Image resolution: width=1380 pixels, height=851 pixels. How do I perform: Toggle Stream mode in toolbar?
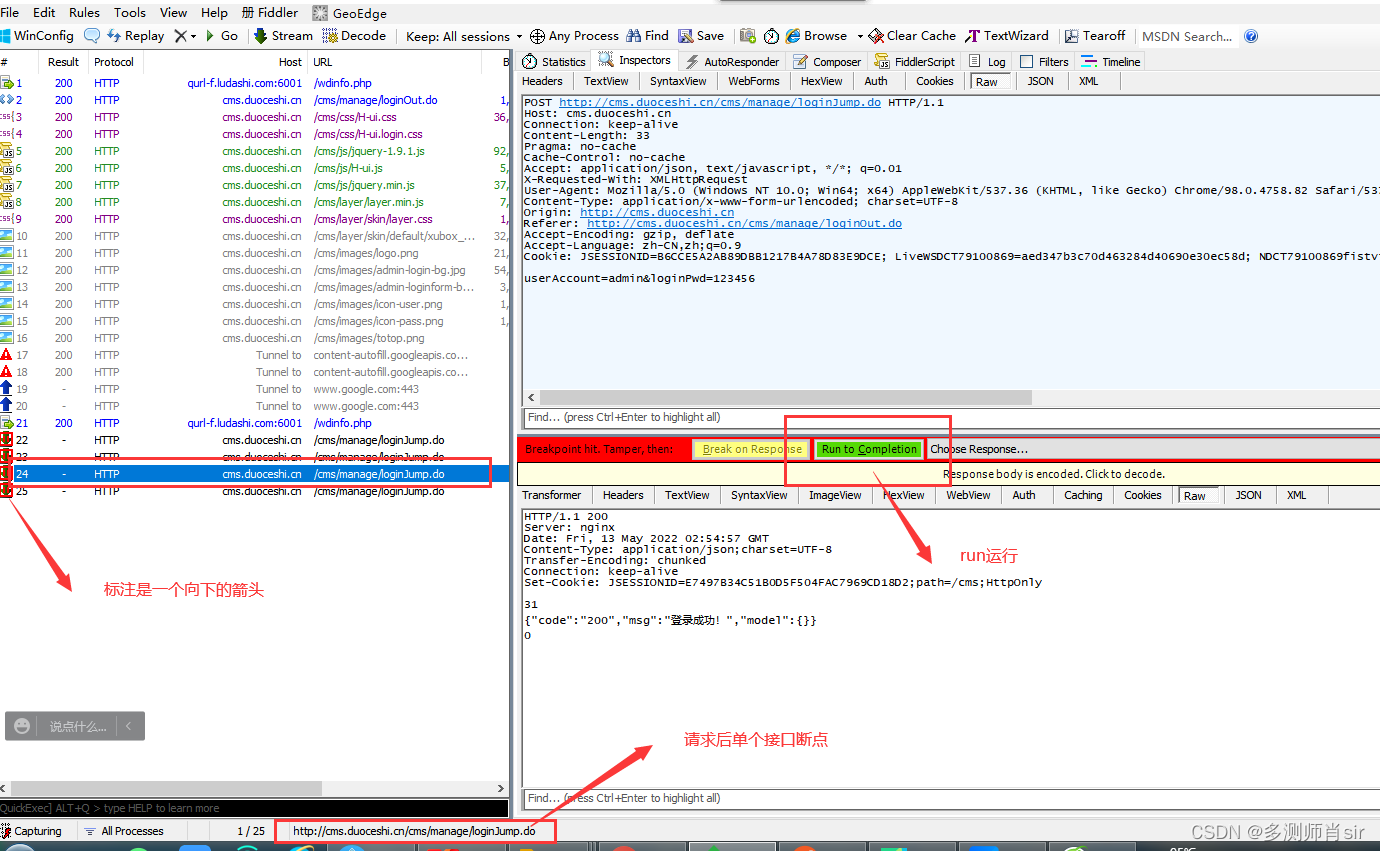283,36
